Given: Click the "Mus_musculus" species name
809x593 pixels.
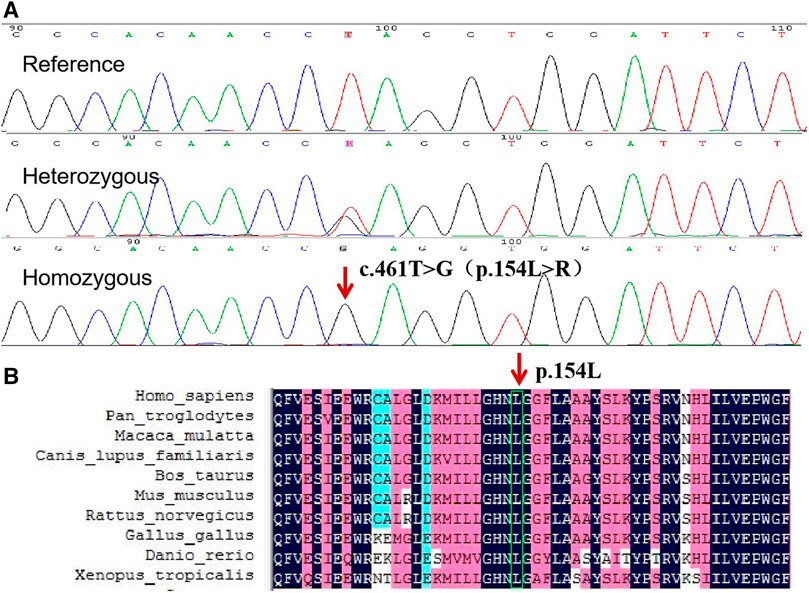Looking at the screenshot, I should point(194,496).
